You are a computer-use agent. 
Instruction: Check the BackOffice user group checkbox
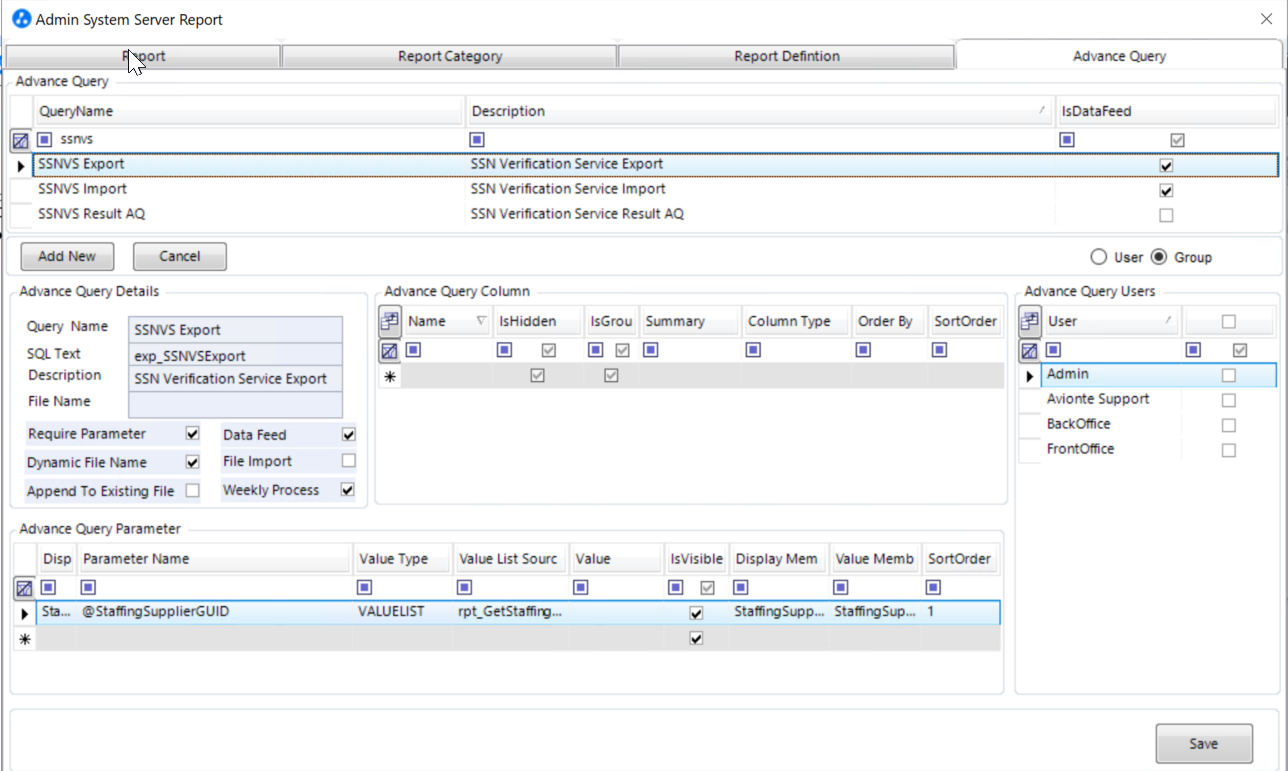pyautogui.click(x=1228, y=425)
